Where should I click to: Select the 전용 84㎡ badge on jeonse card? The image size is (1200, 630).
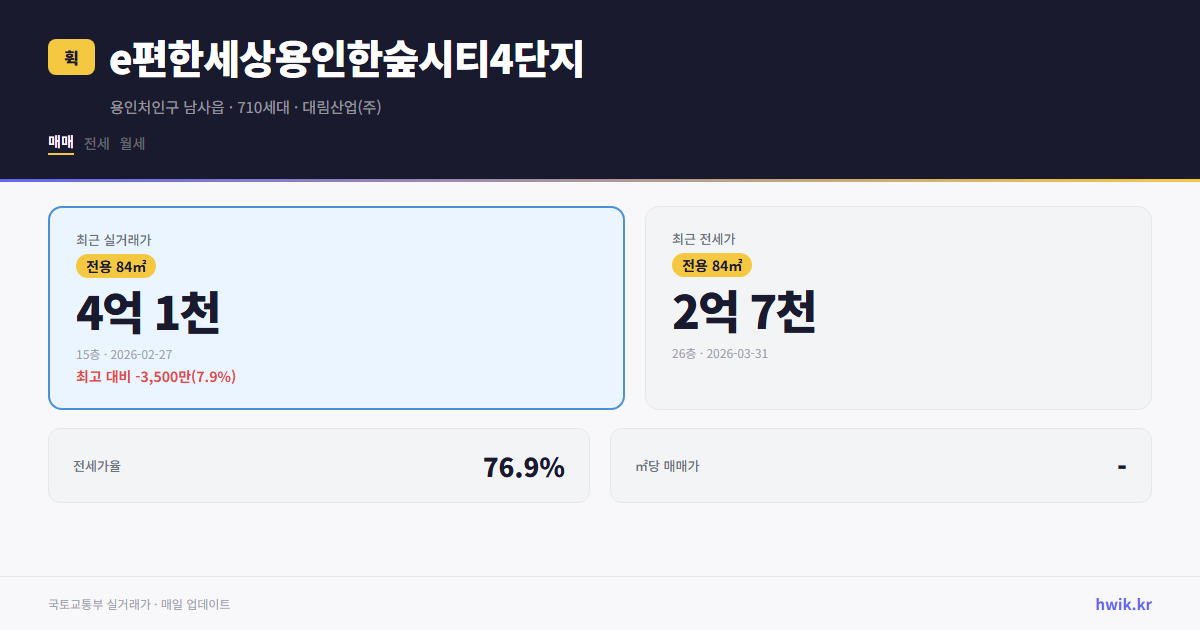tap(711, 266)
